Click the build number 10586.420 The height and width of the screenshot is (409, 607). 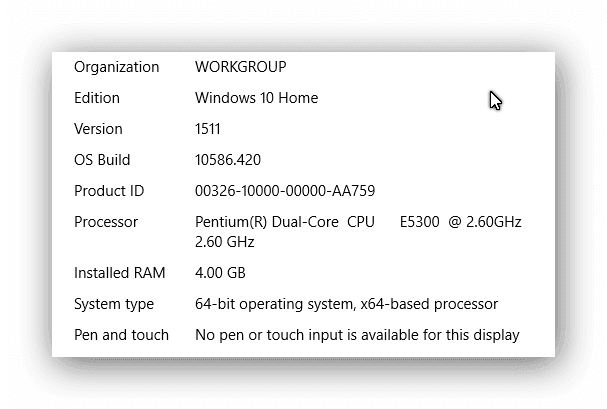click(x=228, y=160)
